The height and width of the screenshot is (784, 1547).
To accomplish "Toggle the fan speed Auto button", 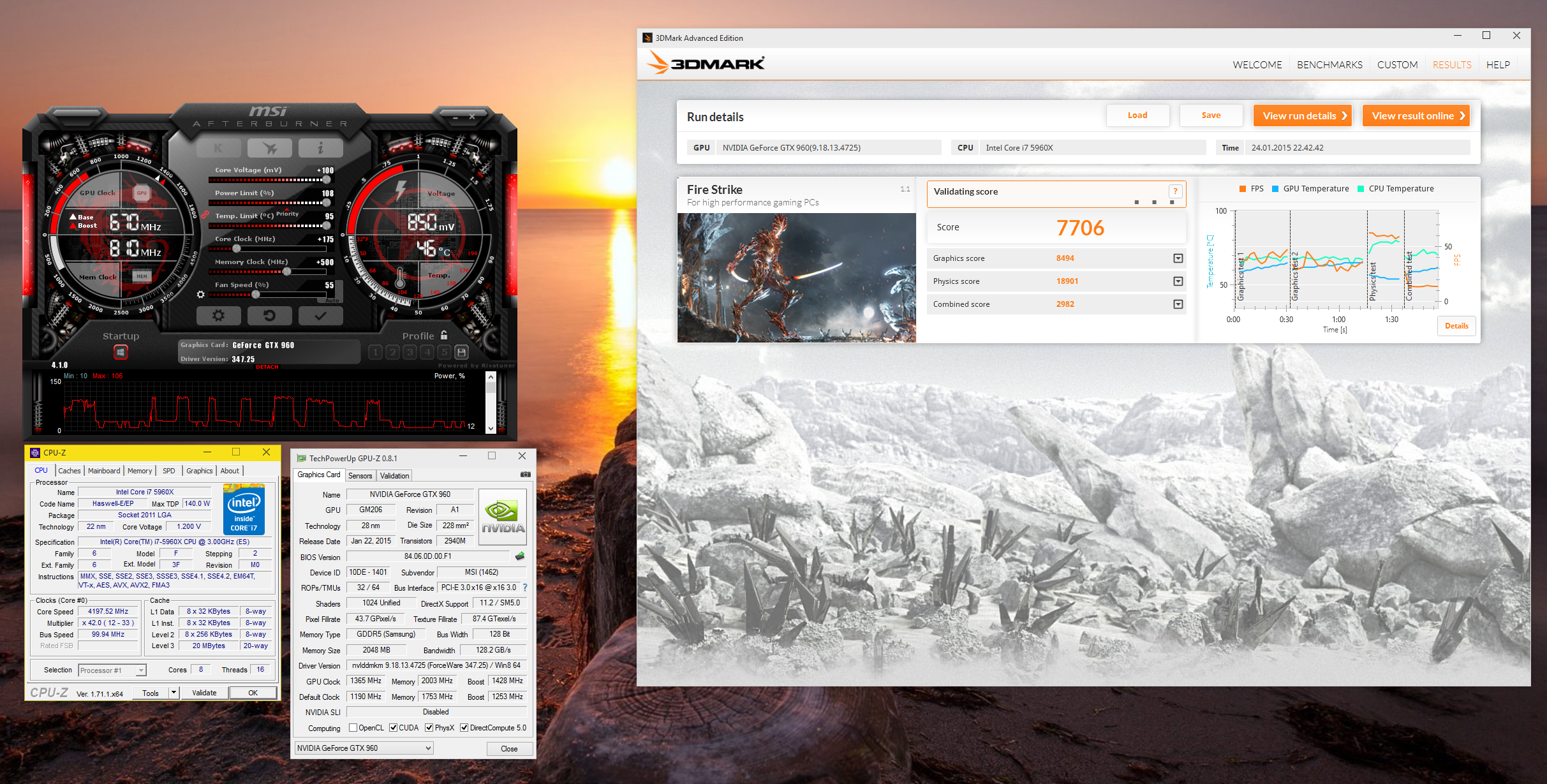I will pyautogui.click(x=332, y=300).
